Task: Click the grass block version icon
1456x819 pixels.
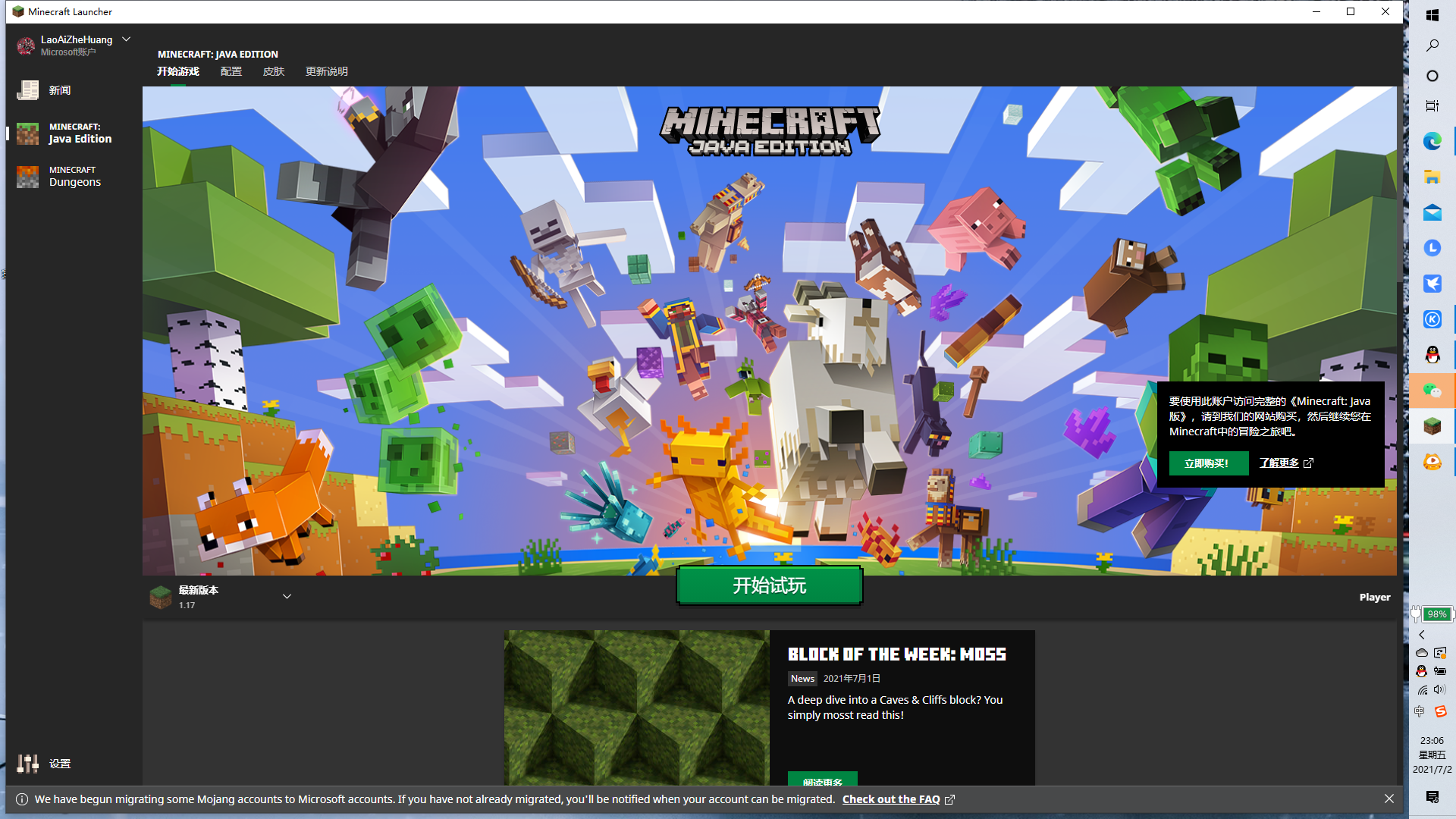Action: (x=161, y=597)
